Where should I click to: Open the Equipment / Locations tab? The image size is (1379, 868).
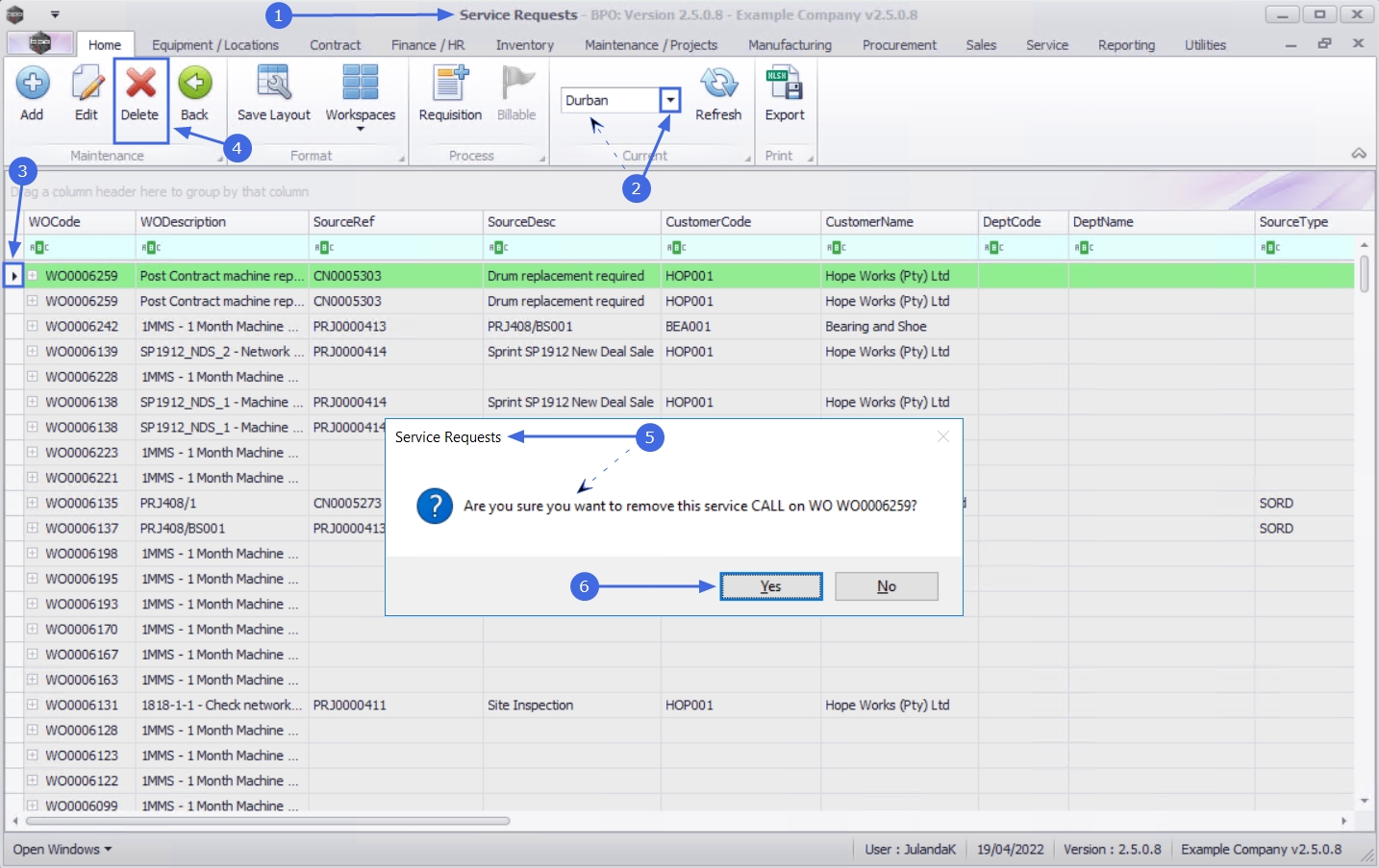(215, 45)
